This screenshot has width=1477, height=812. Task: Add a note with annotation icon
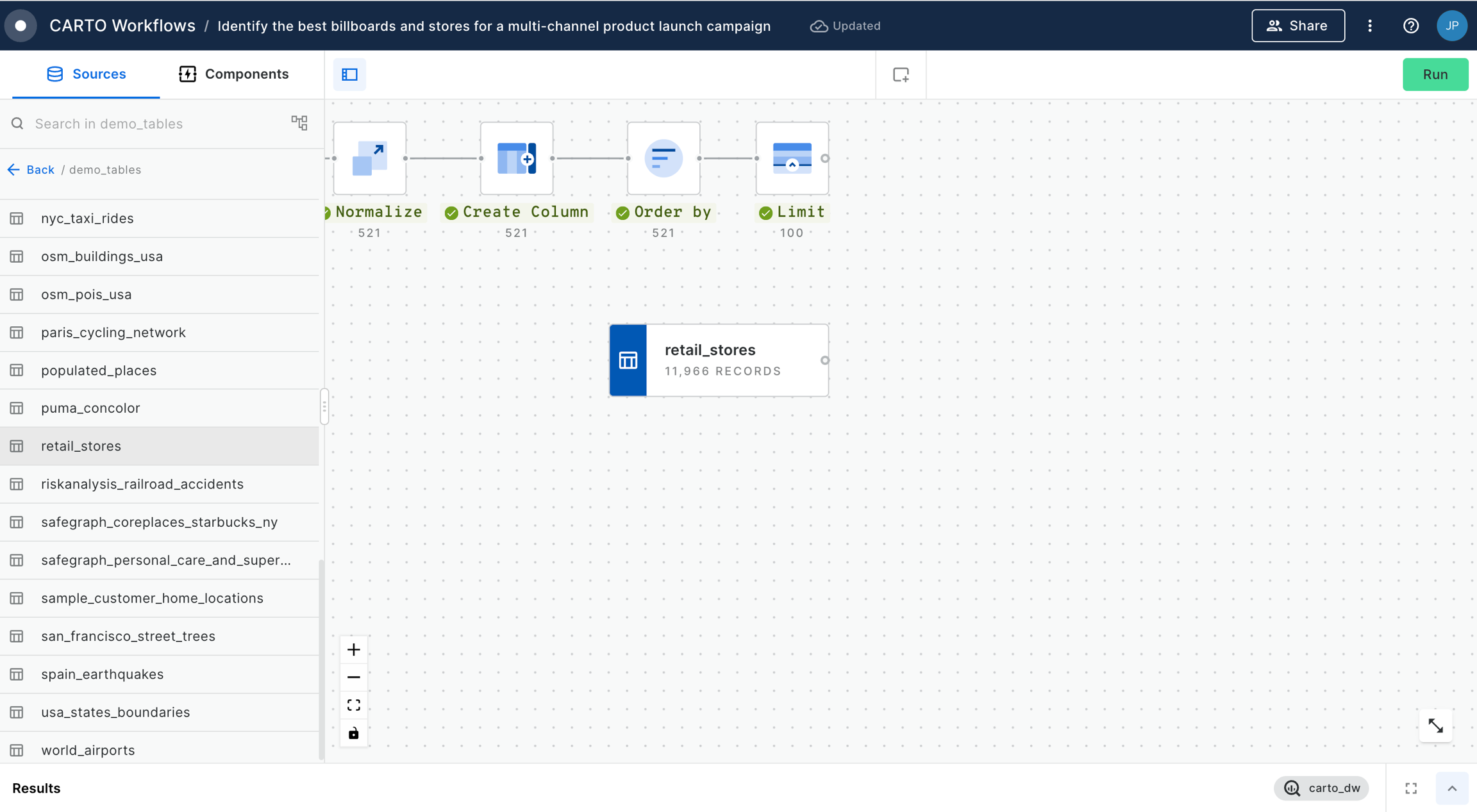(x=901, y=75)
